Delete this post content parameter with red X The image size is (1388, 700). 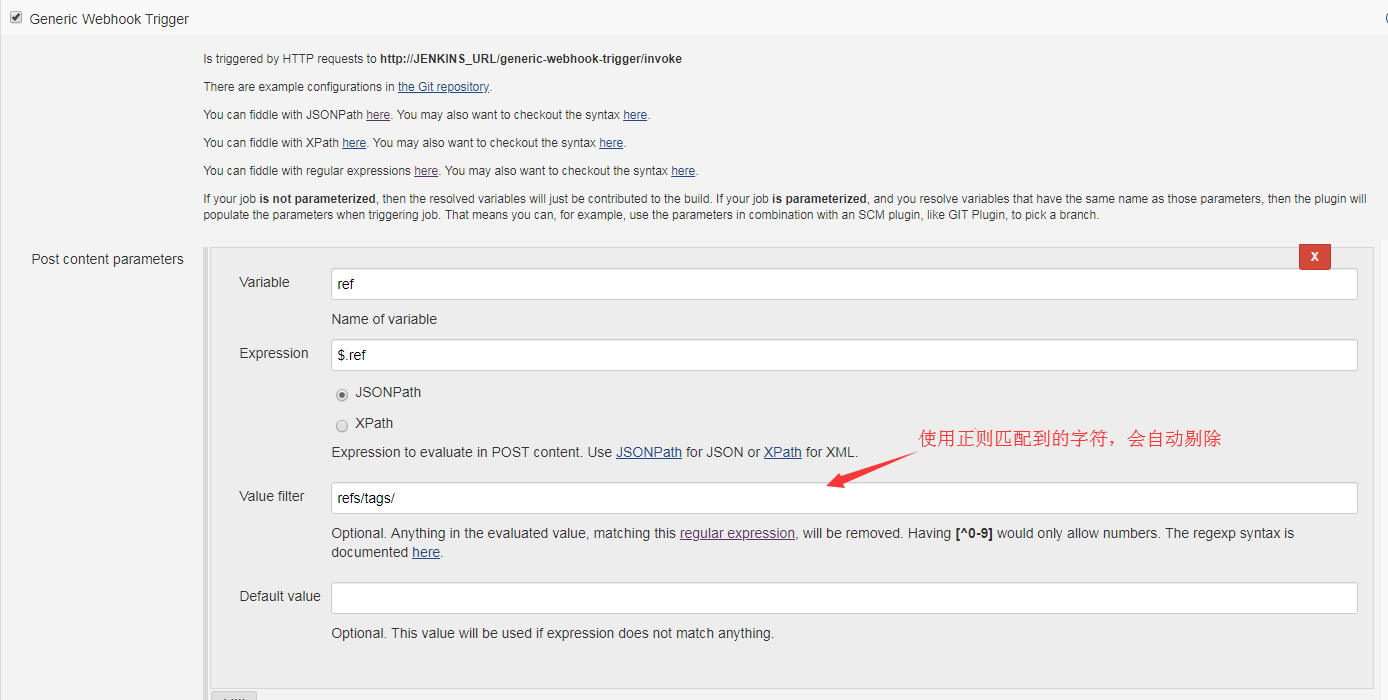point(1314,257)
